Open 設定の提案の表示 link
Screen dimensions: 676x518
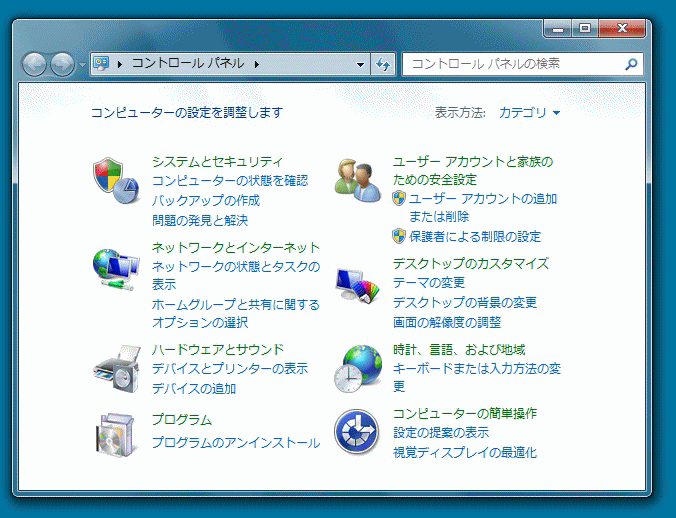point(441,432)
